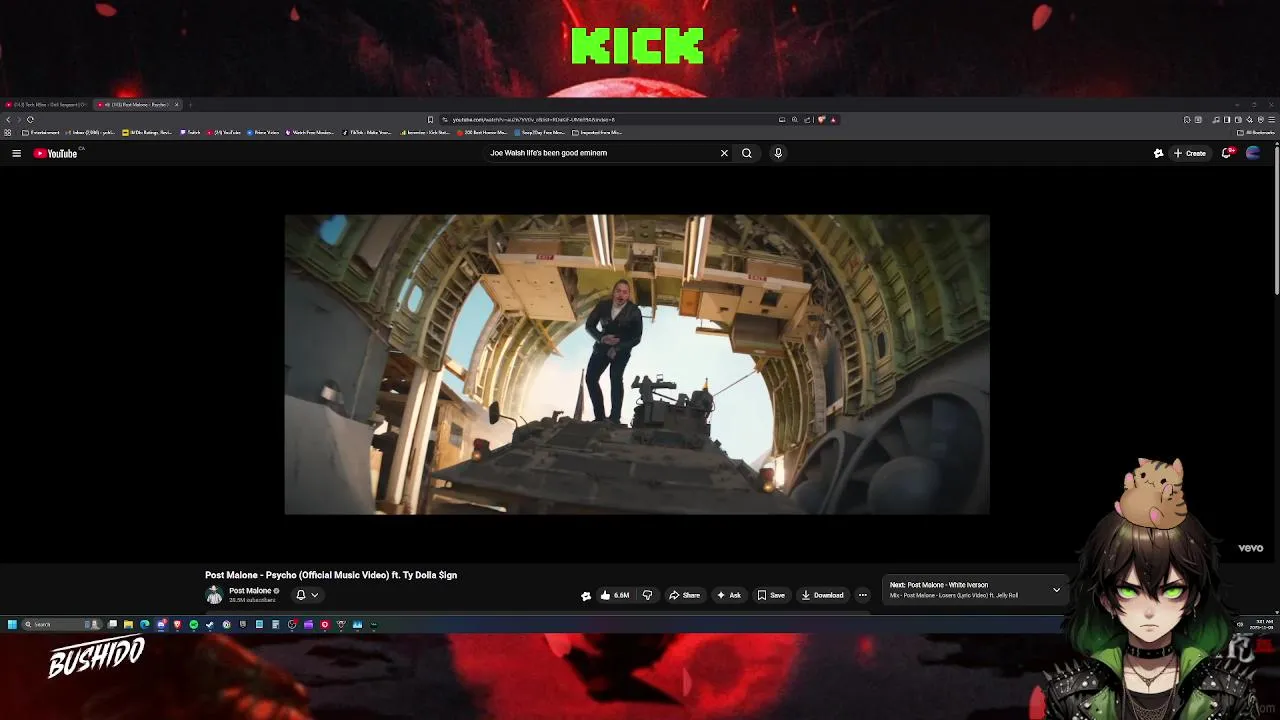Open the YouTube account avatar menu
Screen dimensions: 1280x720
pyautogui.click(x=1253, y=153)
